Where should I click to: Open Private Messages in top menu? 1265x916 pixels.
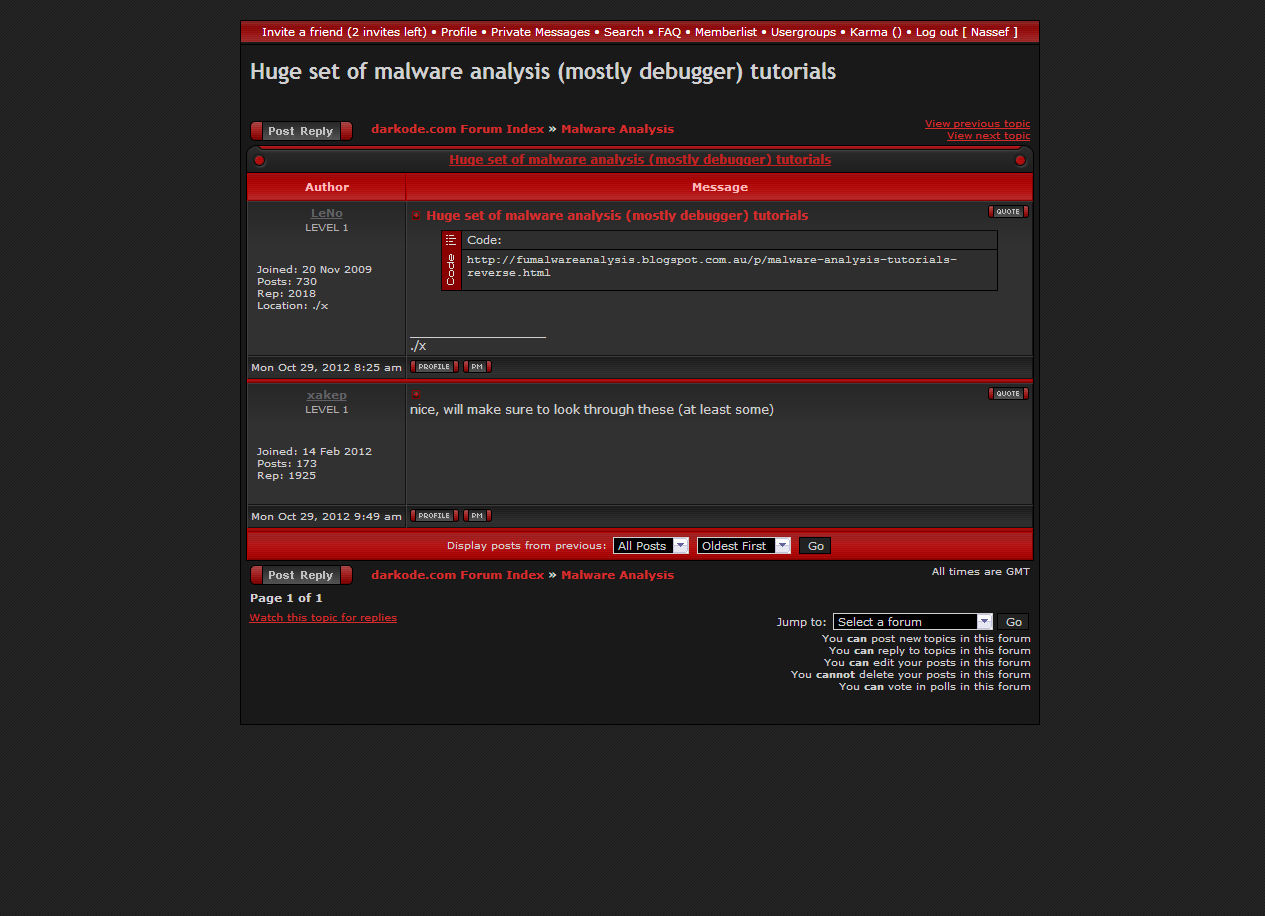point(540,32)
